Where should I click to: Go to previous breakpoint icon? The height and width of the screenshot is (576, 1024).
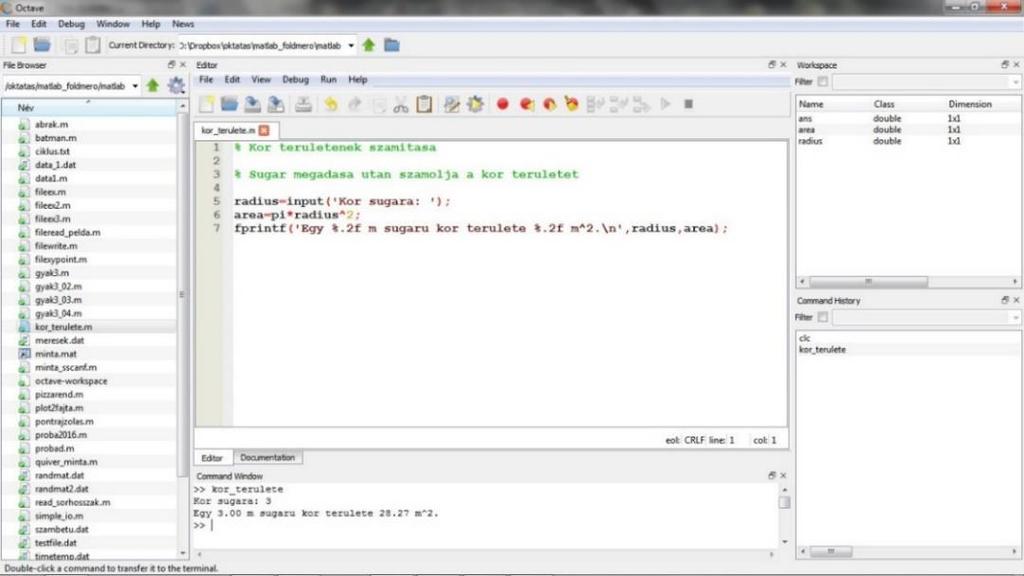coord(549,104)
